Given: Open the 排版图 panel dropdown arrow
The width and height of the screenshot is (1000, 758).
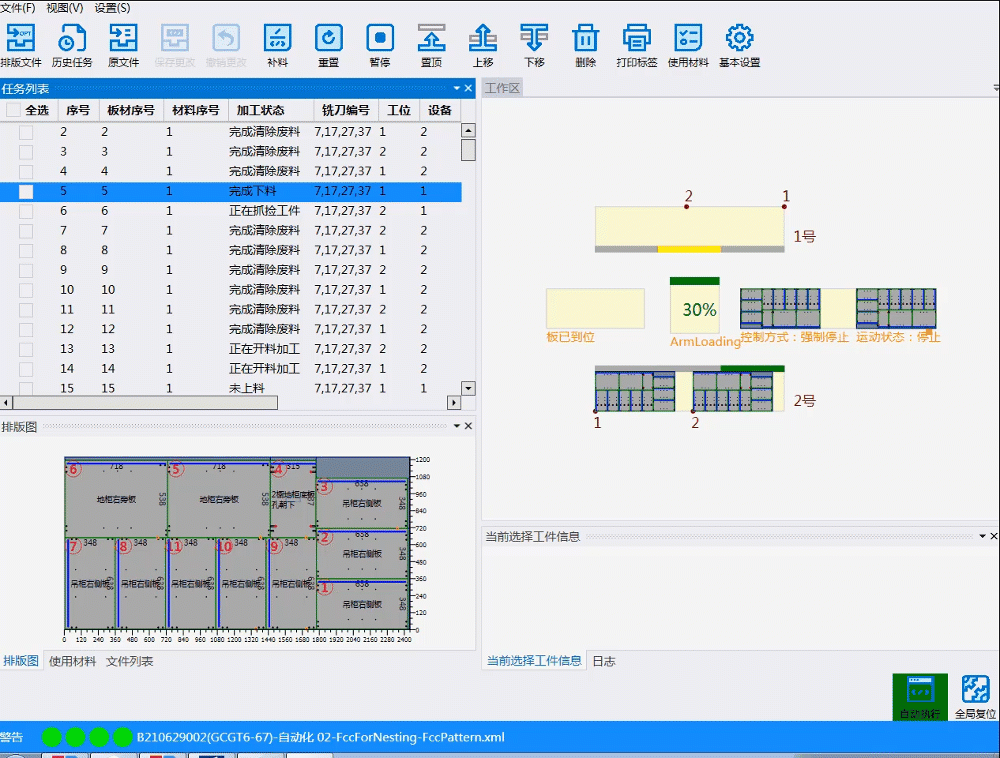Looking at the screenshot, I should coord(457,426).
